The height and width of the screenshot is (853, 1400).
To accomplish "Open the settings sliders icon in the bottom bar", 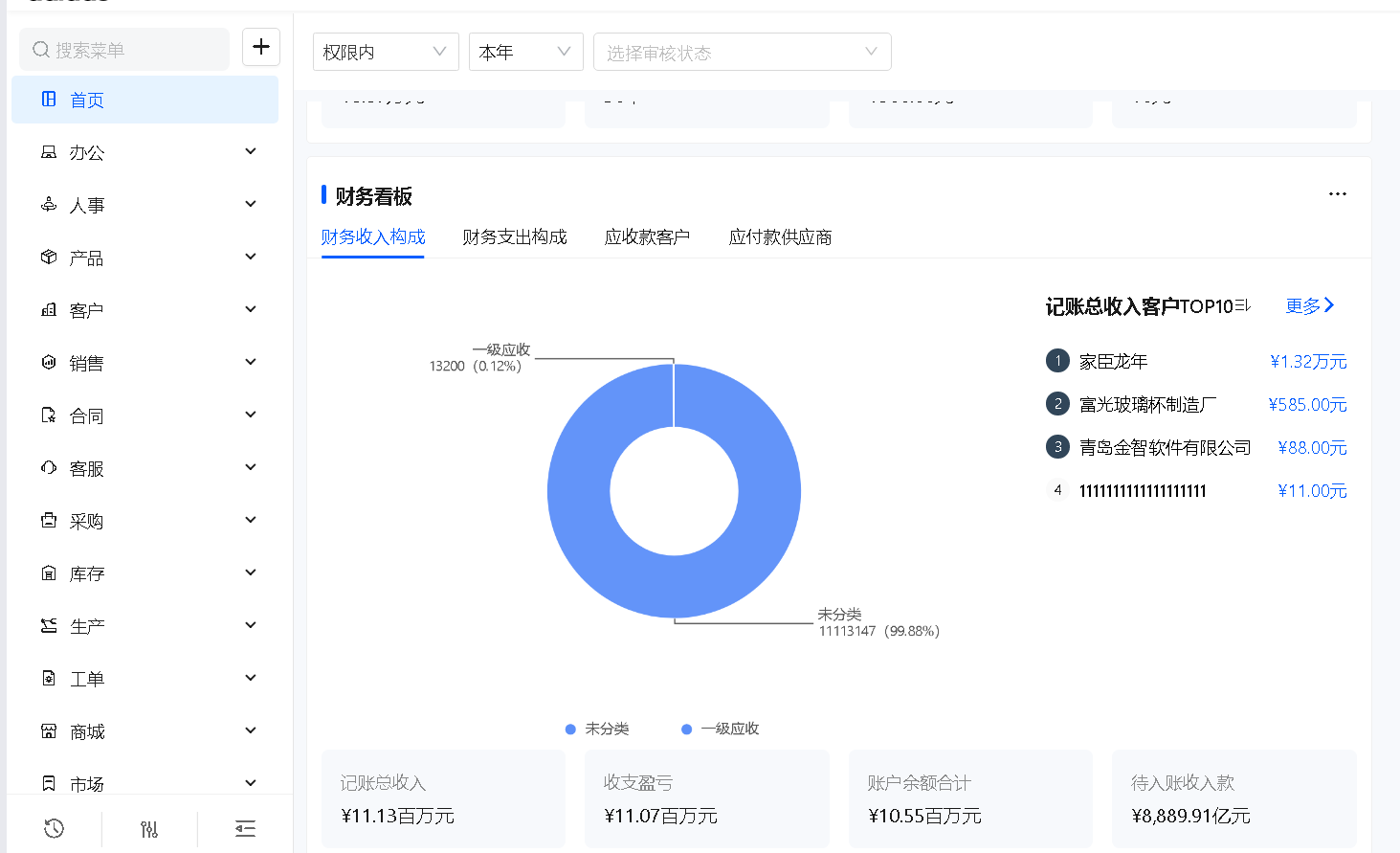I will [149, 829].
